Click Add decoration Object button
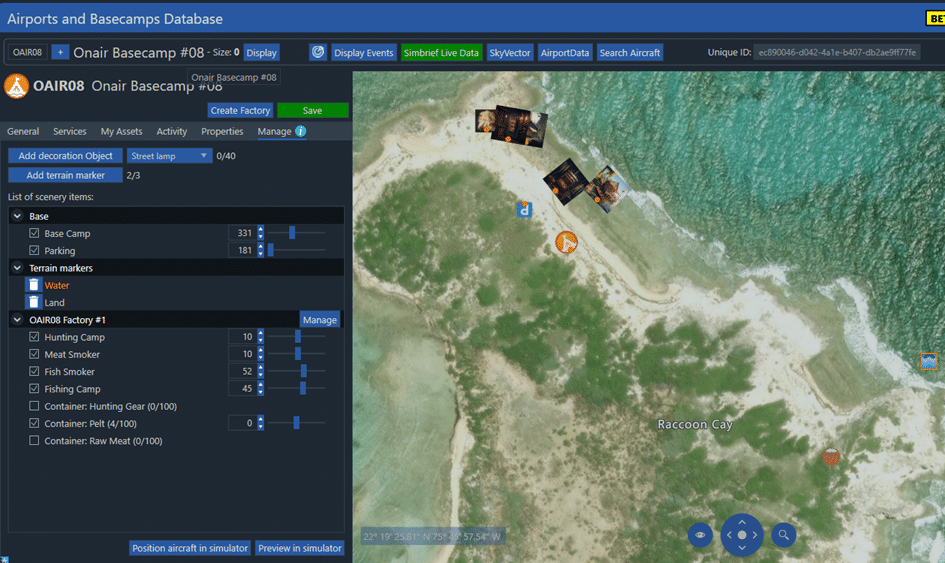The width and height of the screenshot is (945, 563). coord(65,156)
